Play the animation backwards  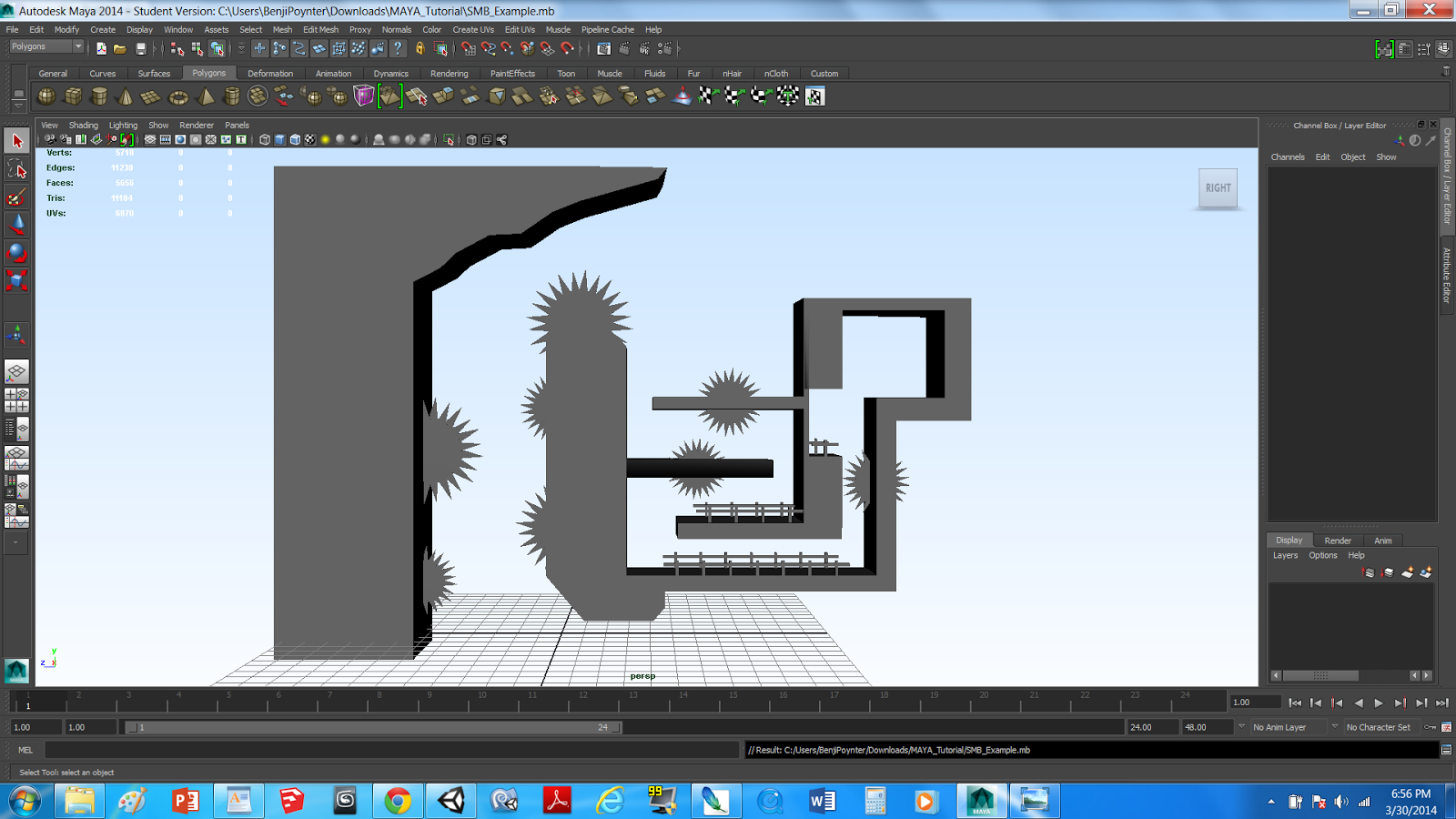[x=1358, y=703]
